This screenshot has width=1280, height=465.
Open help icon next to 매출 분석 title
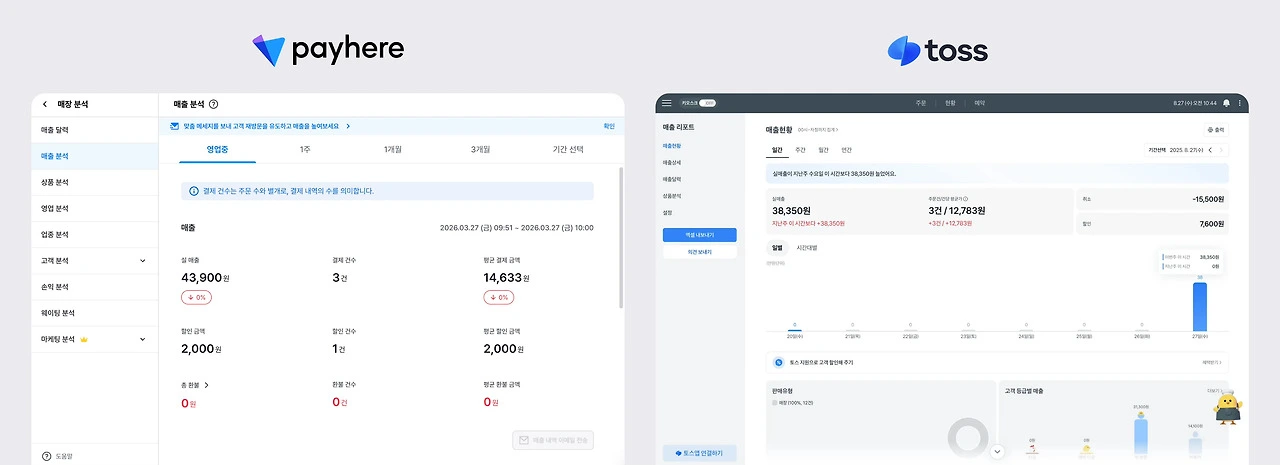click(x=214, y=104)
